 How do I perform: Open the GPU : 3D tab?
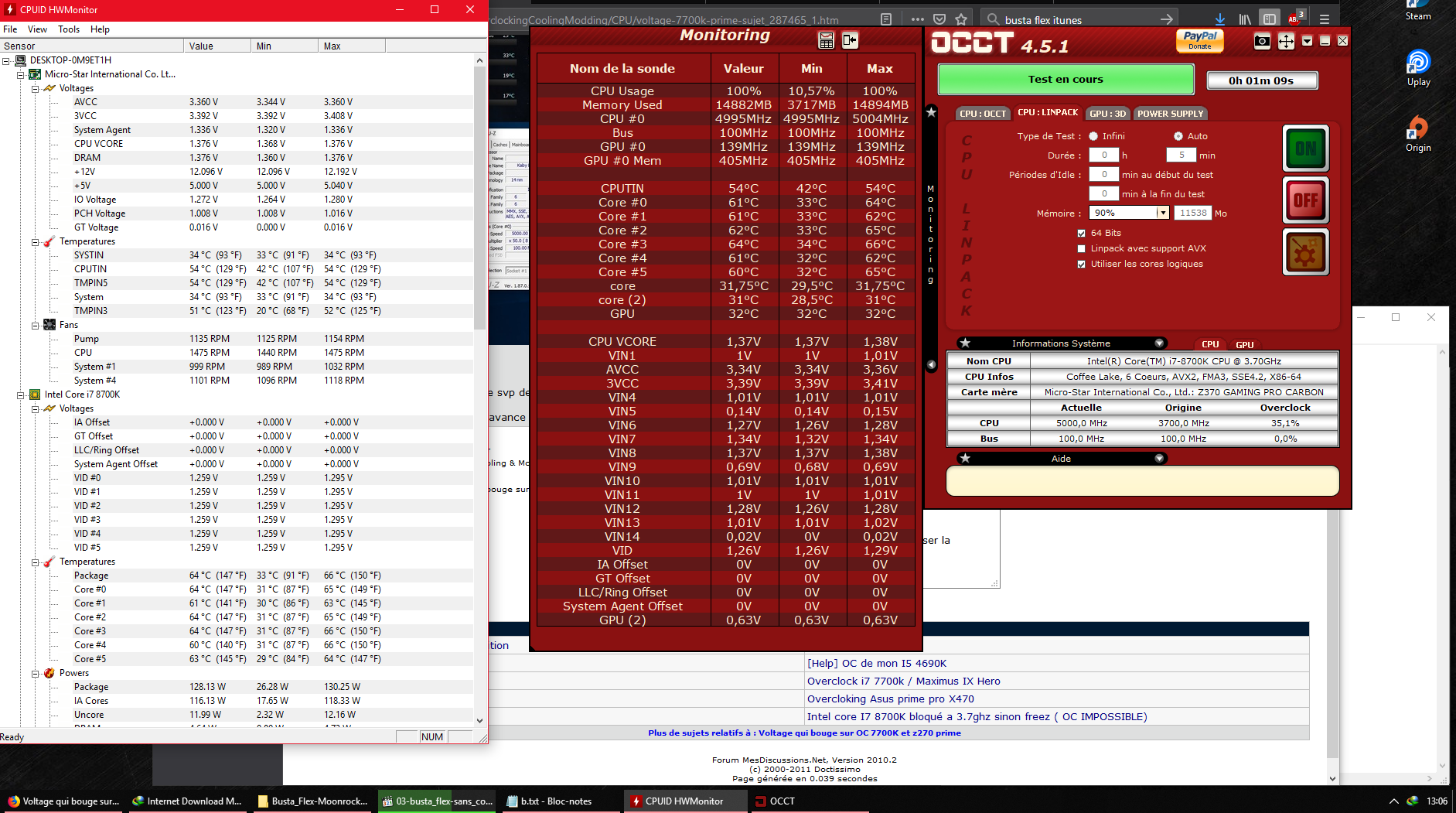click(x=1107, y=114)
